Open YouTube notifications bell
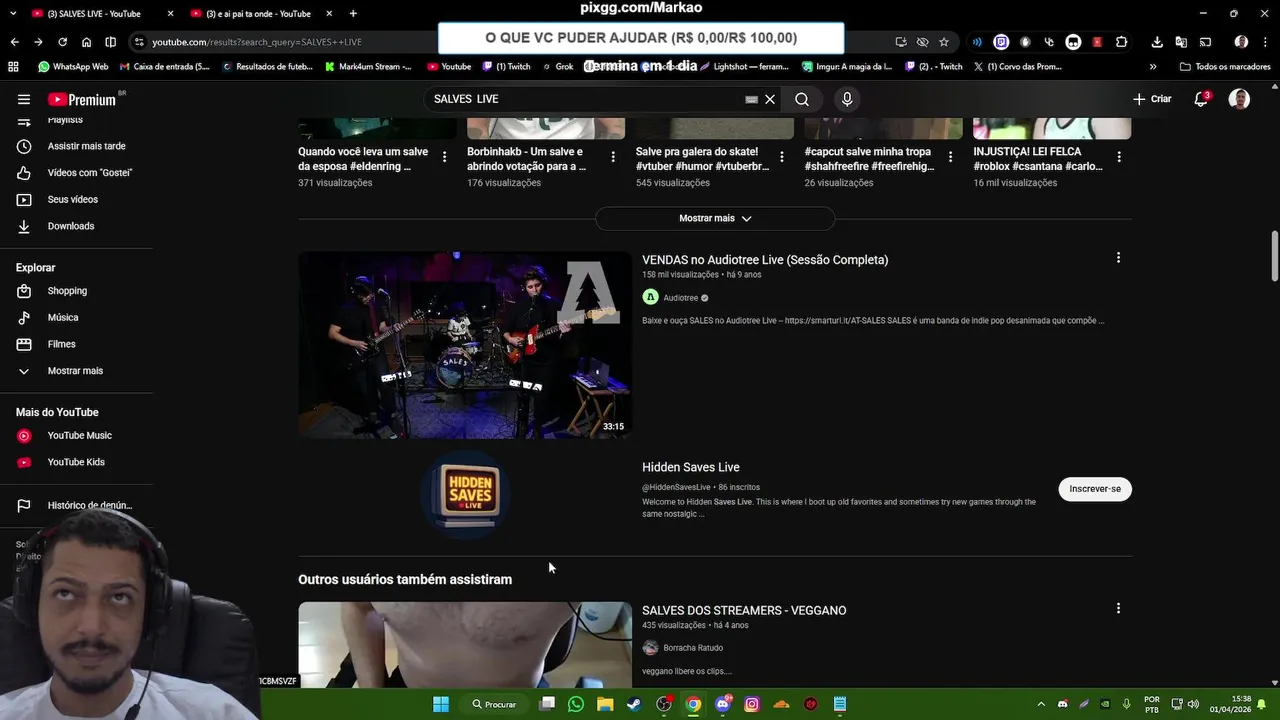 [x=1201, y=99]
